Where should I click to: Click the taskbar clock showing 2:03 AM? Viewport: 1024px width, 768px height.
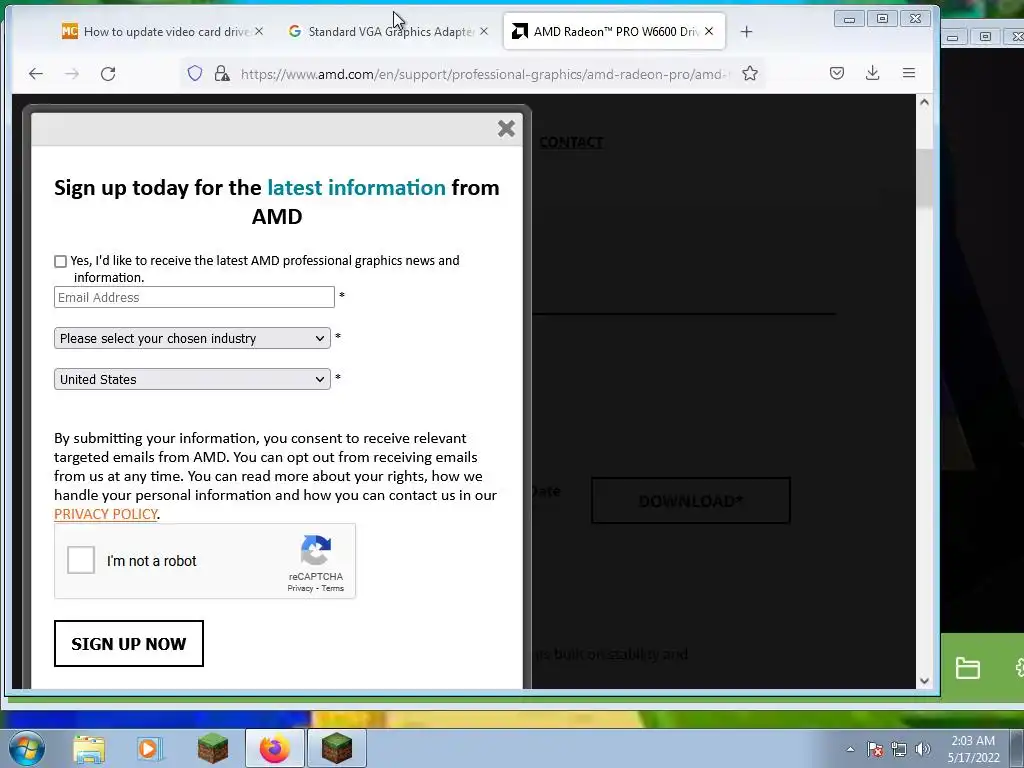coord(973,749)
